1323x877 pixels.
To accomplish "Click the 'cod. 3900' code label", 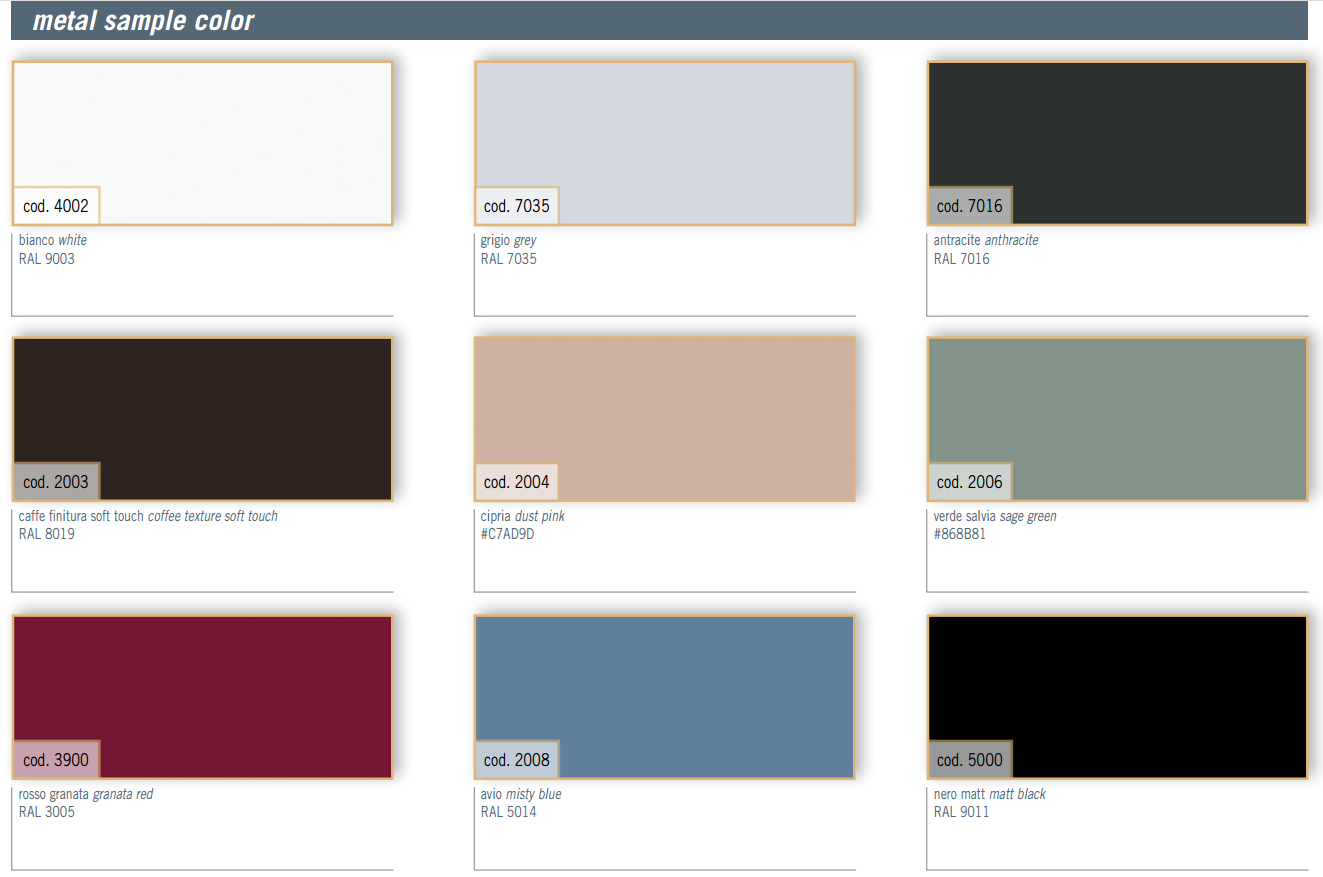I will [x=56, y=760].
